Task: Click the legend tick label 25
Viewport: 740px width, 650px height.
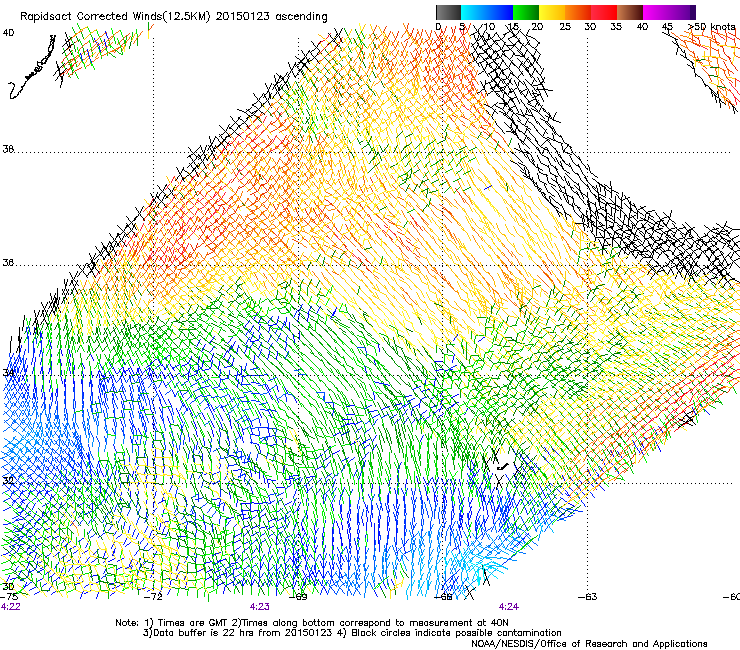Action: 565,27
